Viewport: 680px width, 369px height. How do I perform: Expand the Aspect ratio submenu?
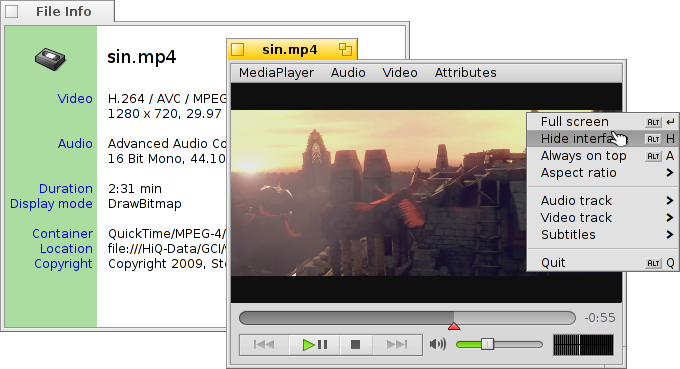pos(603,173)
